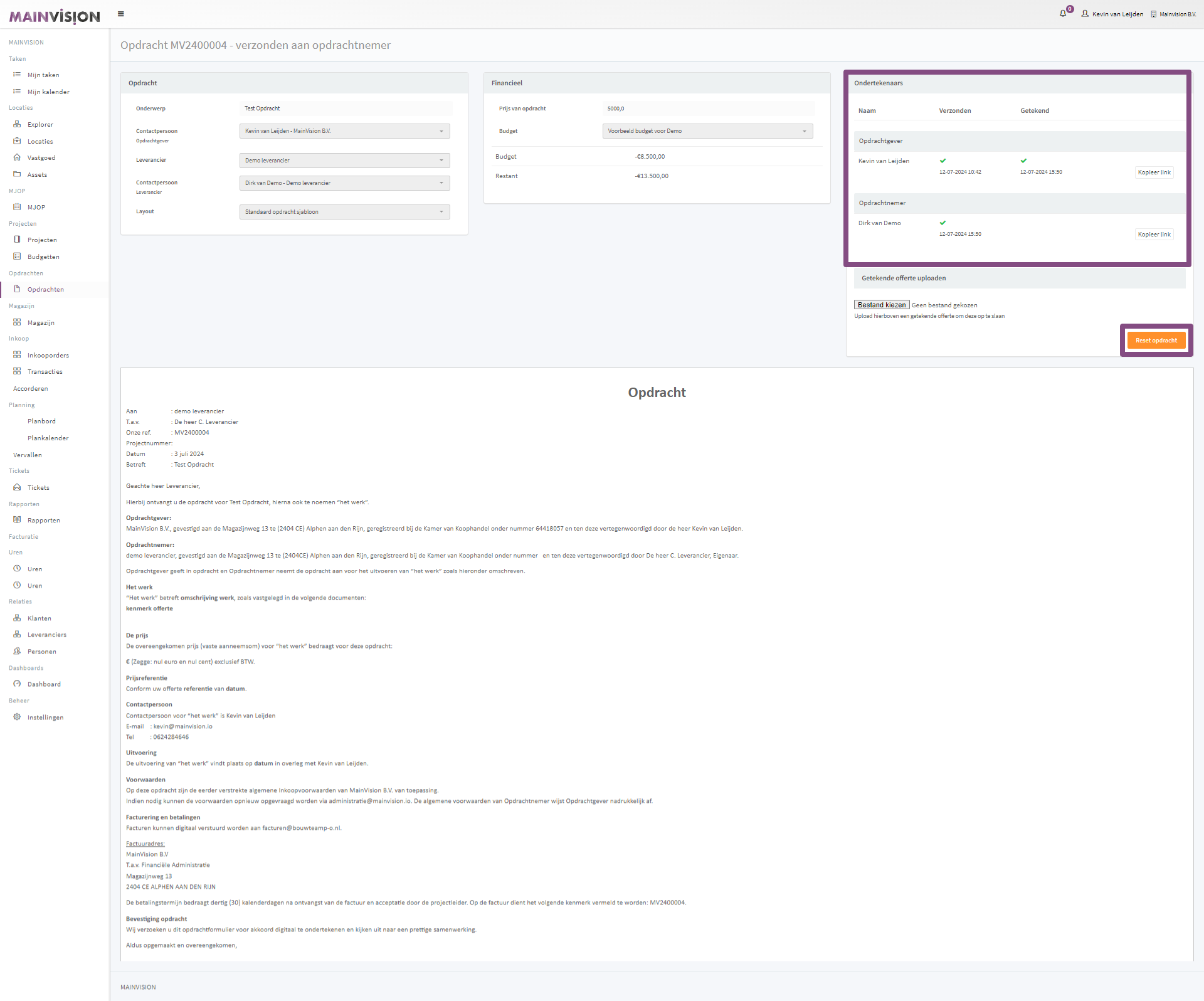Viewport: 1204px width, 1001px height.
Task: Open the Opdrachtgever Contactpersoon dropdown
Action: 344,131
